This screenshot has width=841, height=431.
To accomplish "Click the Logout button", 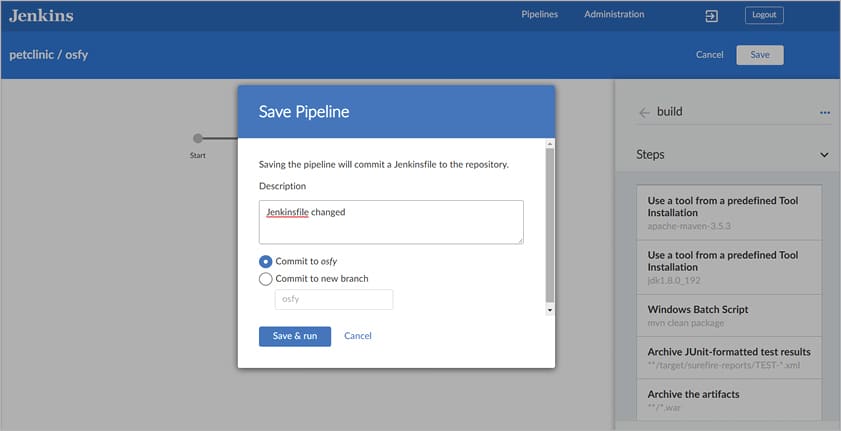I will pos(764,15).
